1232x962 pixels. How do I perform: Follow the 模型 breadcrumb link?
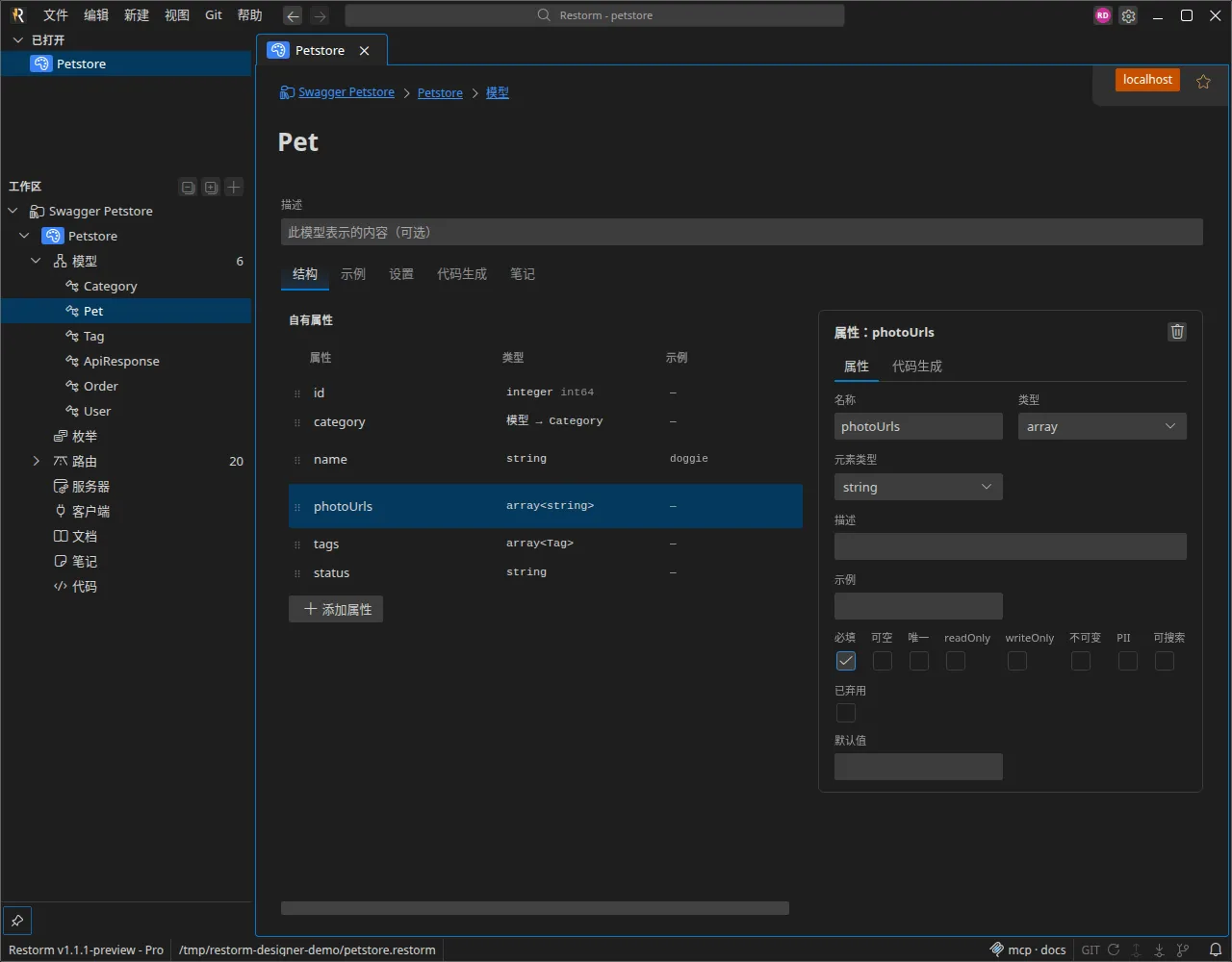[498, 93]
